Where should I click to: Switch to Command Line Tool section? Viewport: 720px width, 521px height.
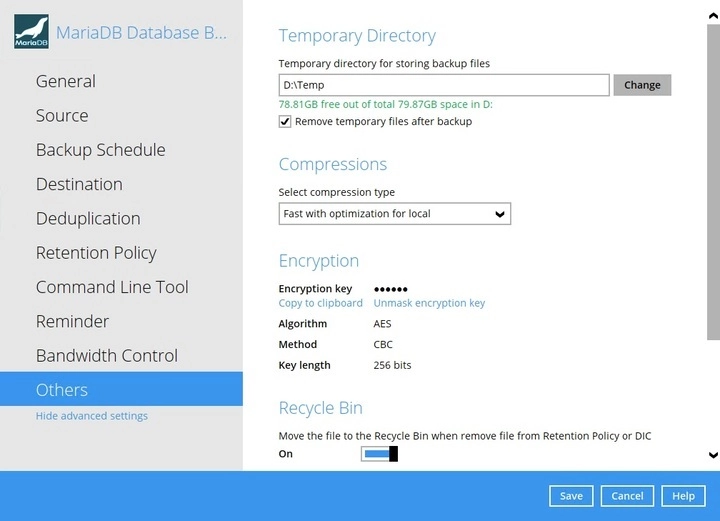pos(112,287)
